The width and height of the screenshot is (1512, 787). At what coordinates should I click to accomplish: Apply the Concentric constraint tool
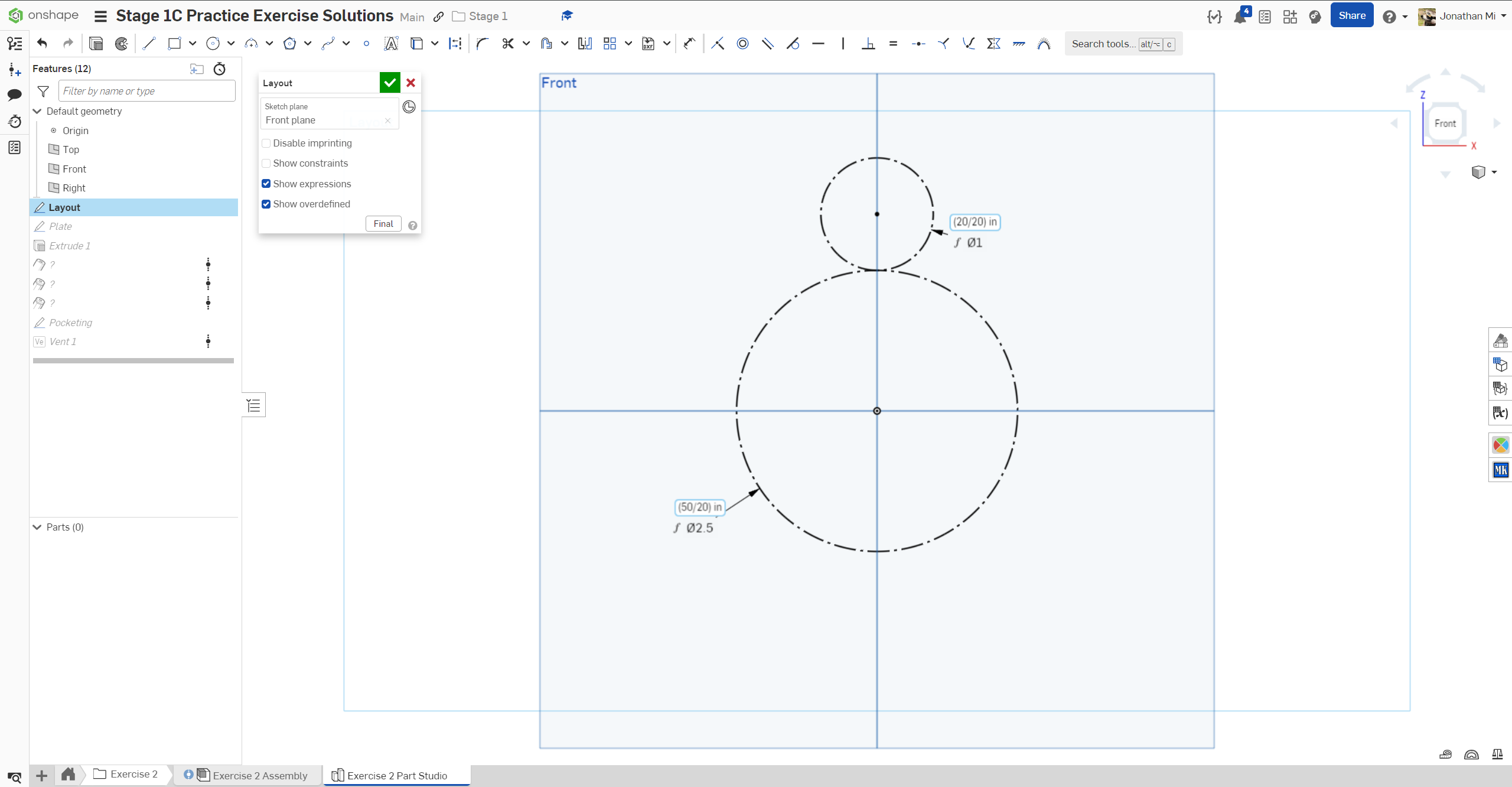(x=742, y=43)
